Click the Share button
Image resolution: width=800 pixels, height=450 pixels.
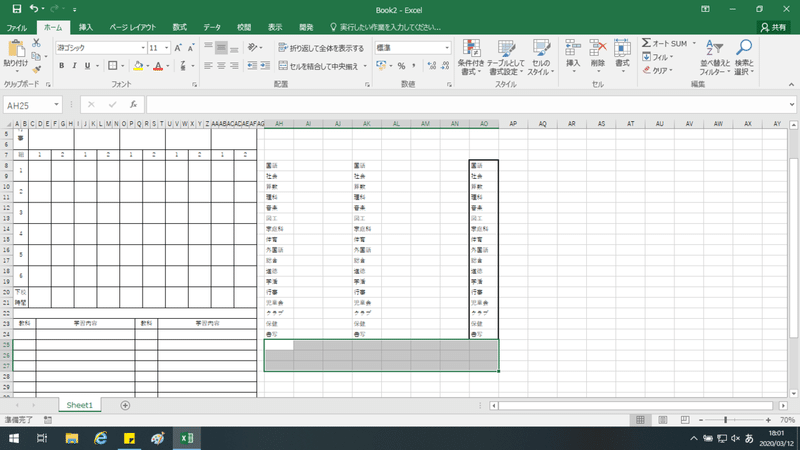773,28
